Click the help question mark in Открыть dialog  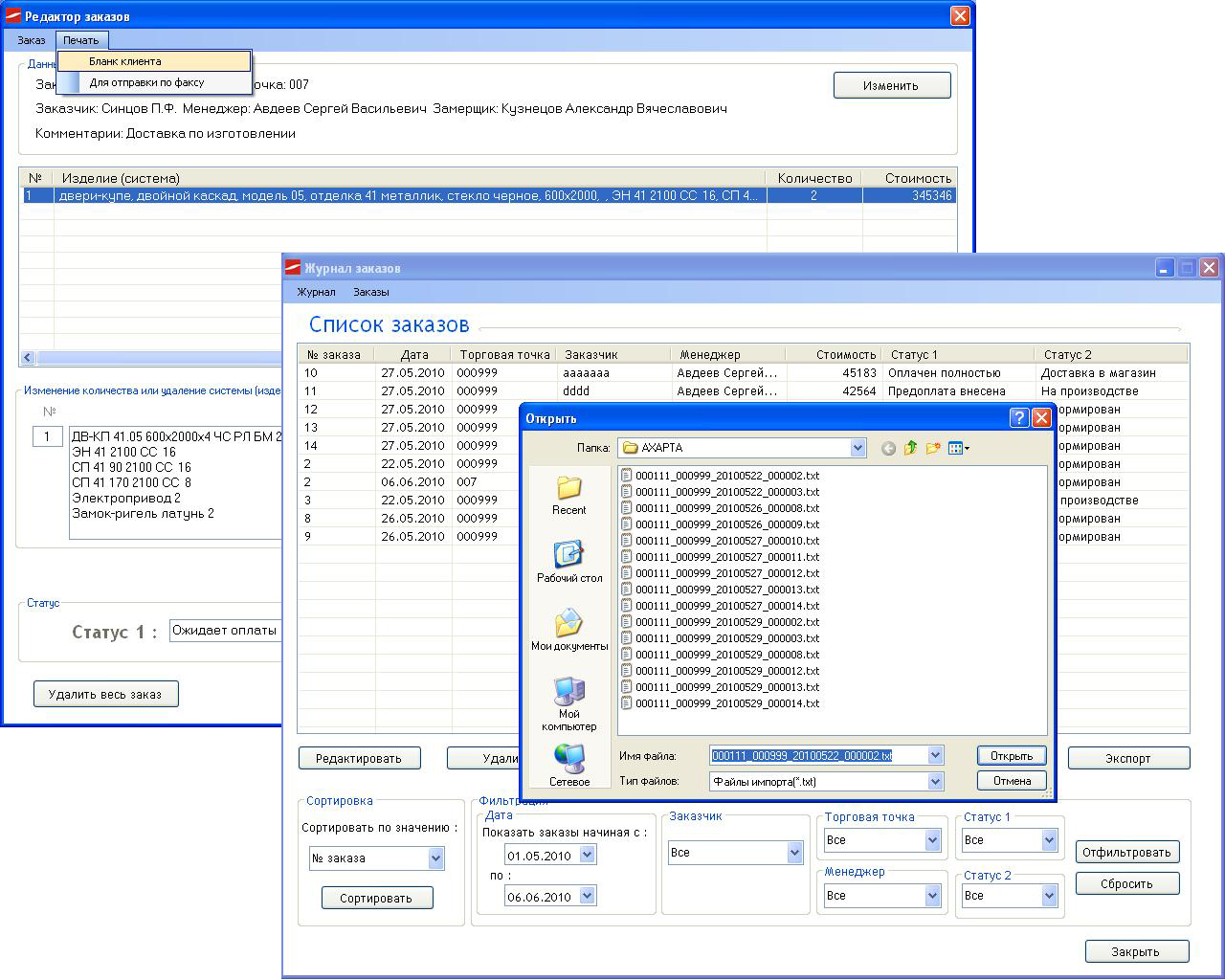coord(1019,418)
